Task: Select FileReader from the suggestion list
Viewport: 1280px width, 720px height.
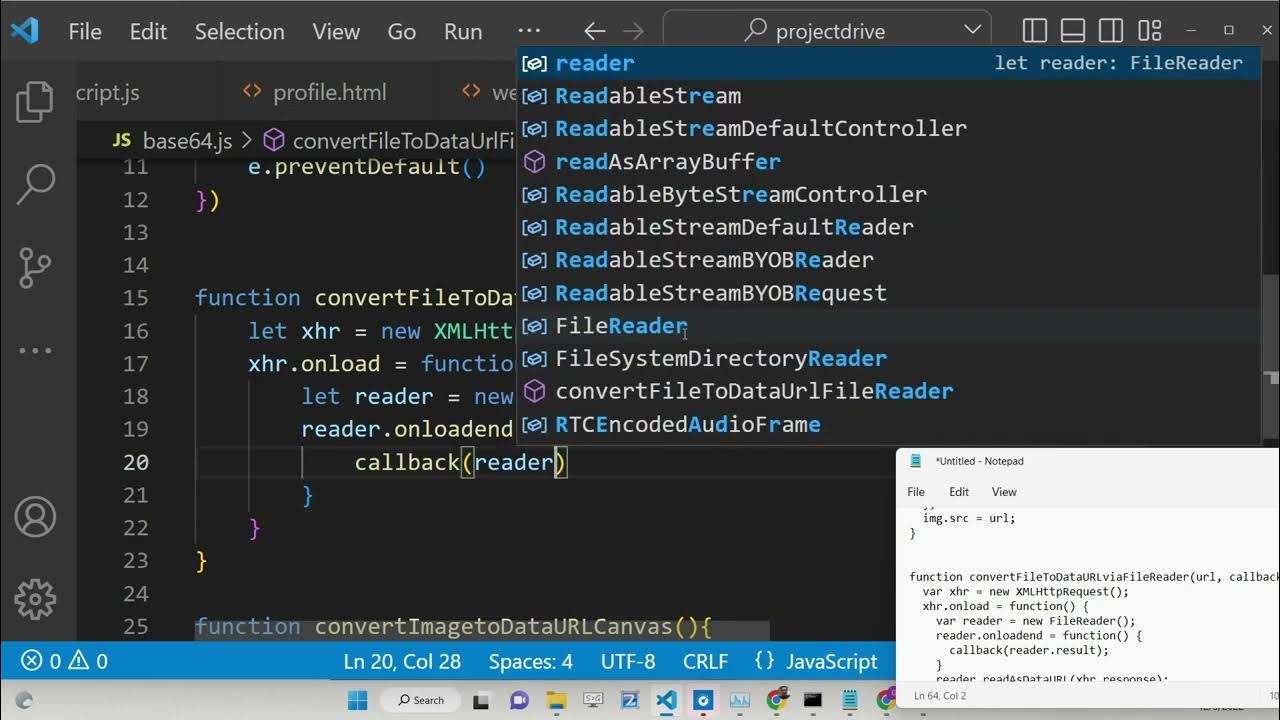Action: tap(621, 326)
